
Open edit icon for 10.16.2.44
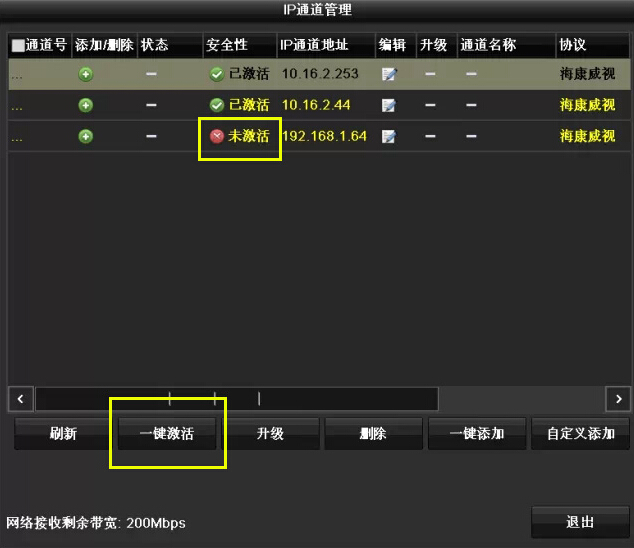(x=389, y=106)
